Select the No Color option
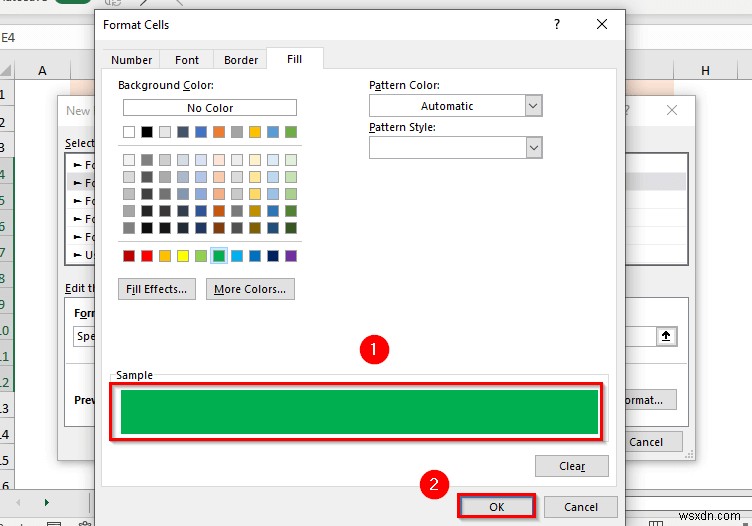This screenshot has width=752, height=526. pos(210,107)
